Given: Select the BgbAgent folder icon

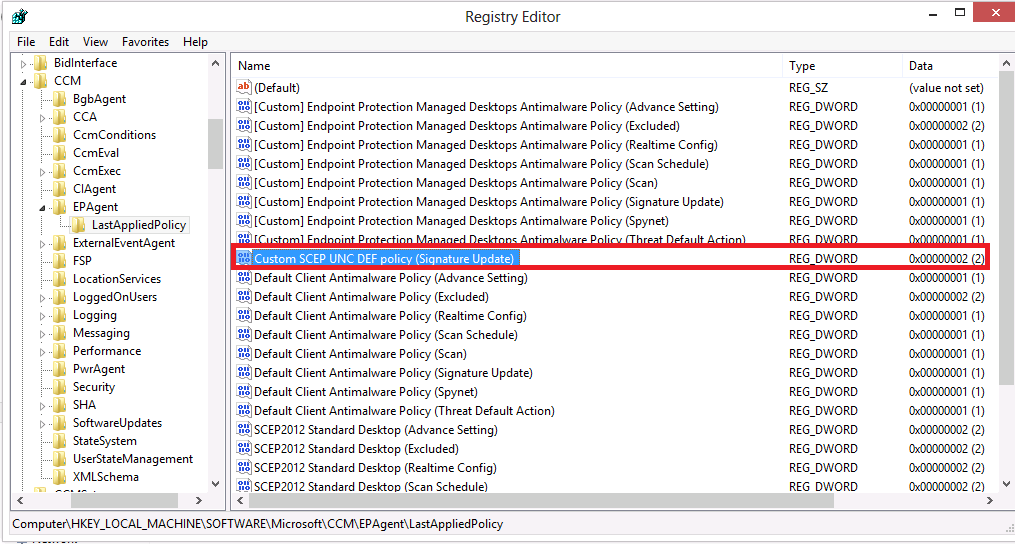Looking at the screenshot, I should click(x=60, y=99).
